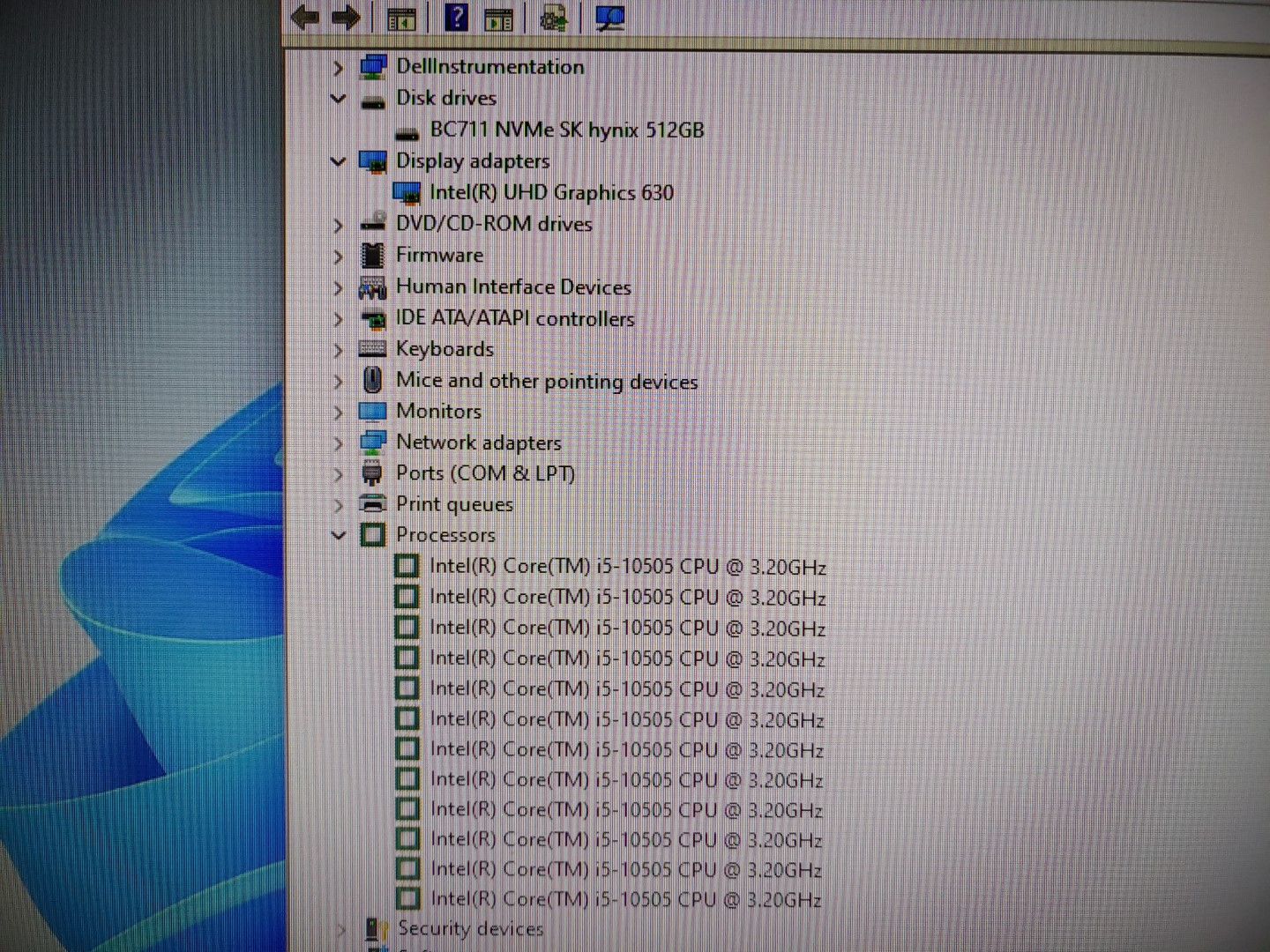Select the Security devices label
Viewport: 1270px width, 952px height.
point(470,928)
